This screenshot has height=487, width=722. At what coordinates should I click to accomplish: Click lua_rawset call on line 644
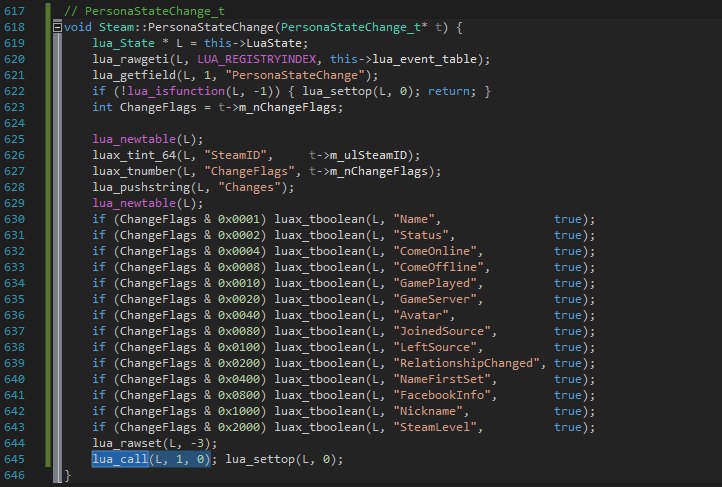coord(127,443)
